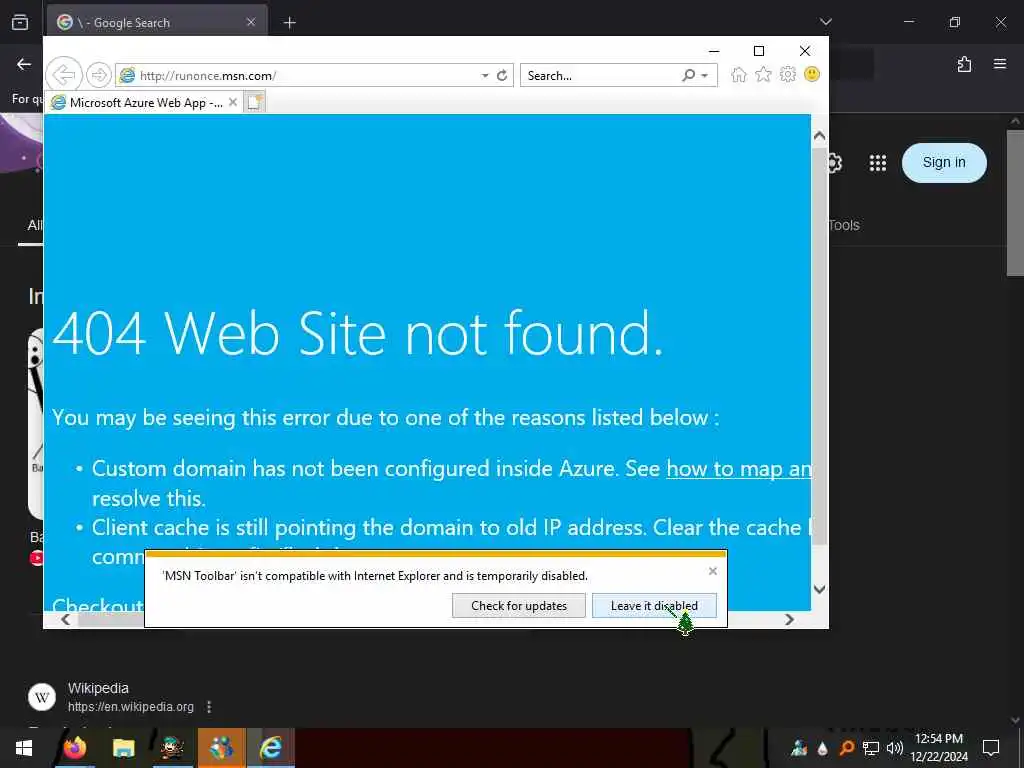
Task: Click Internet Explorer icon in taskbar
Action: point(270,748)
